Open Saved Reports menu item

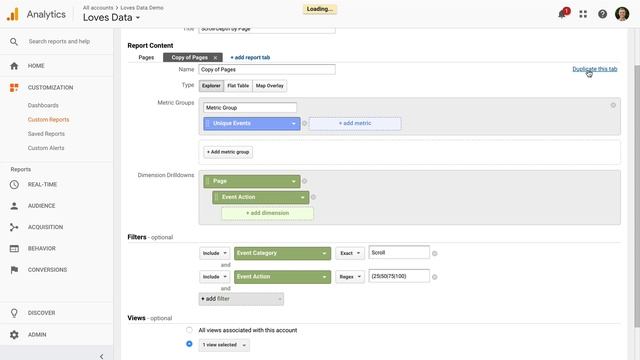[46, 134]
